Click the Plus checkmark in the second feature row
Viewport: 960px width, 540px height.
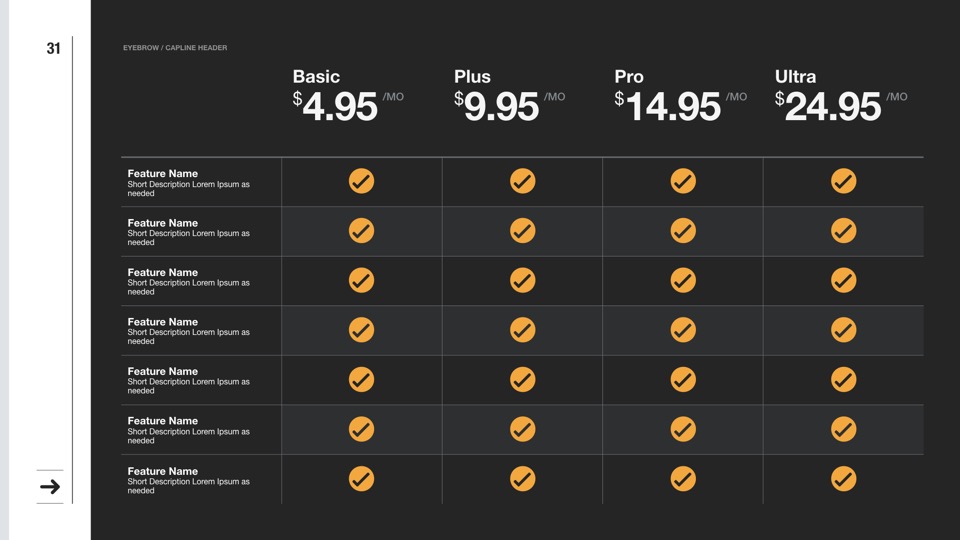click(x=522, y=231)
